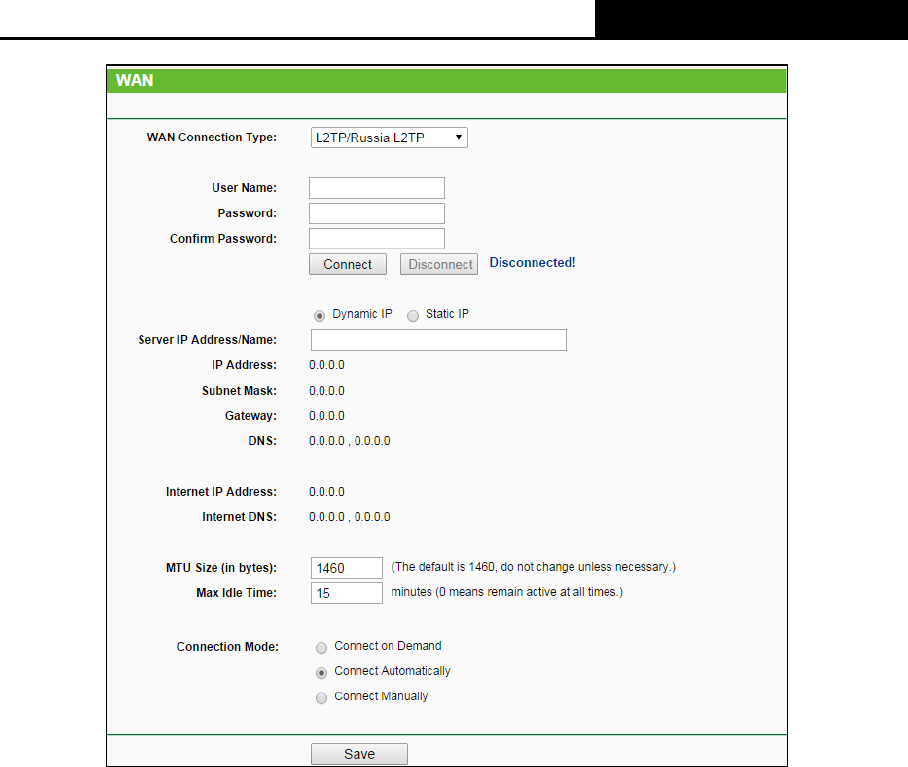Select the Dynamic IP radio button
Screen dimensions: 908x767
point(319,315)
